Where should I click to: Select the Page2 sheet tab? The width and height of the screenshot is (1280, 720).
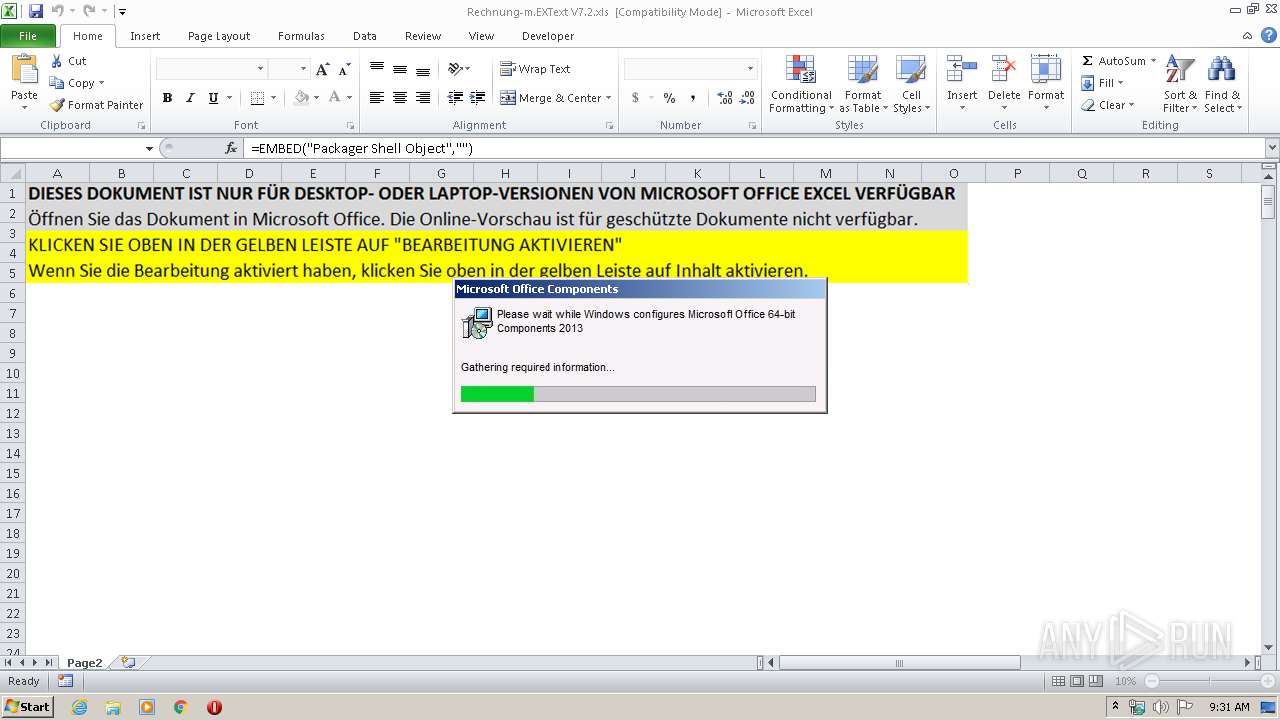85,662
